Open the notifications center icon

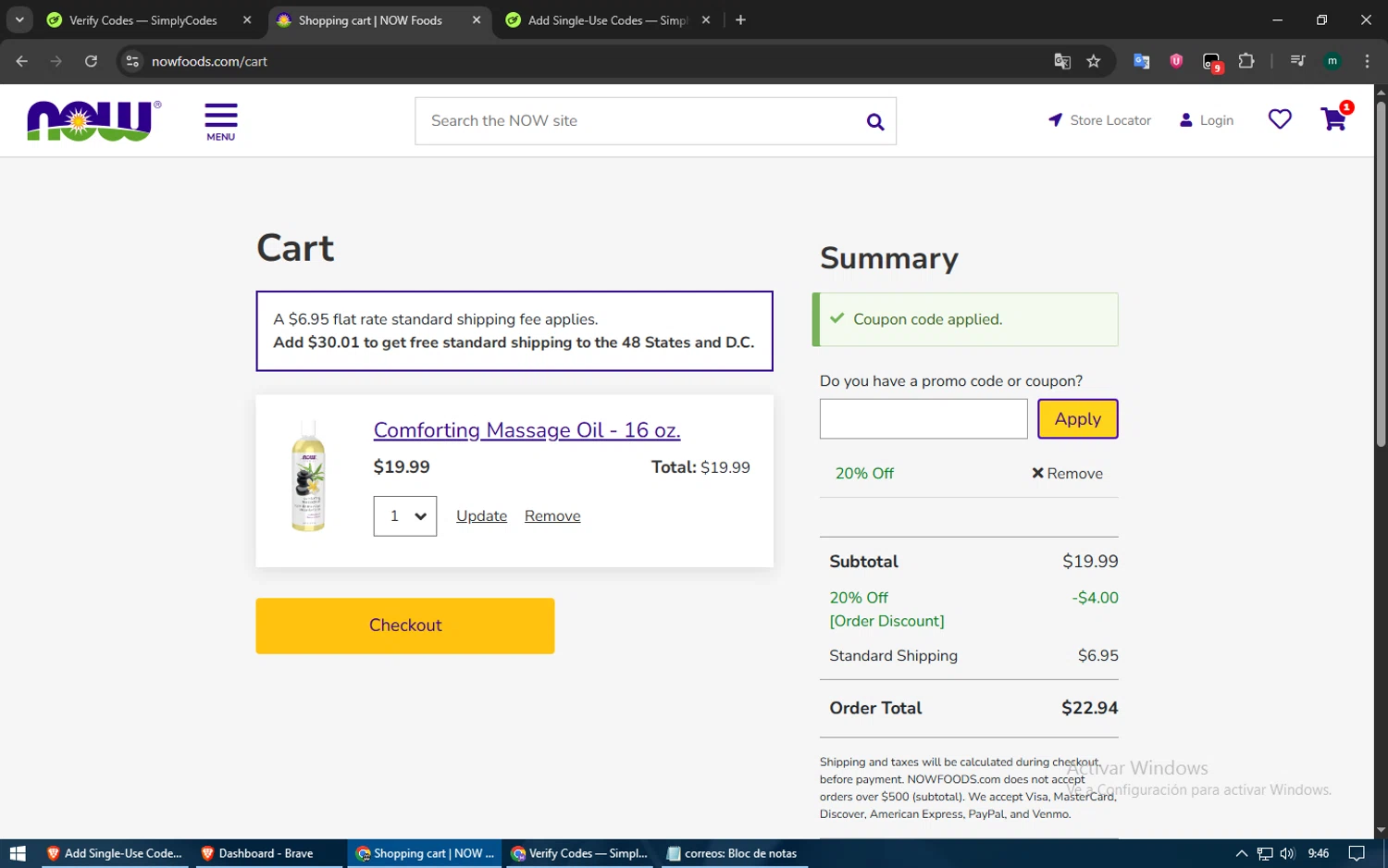coord(1357,853)
